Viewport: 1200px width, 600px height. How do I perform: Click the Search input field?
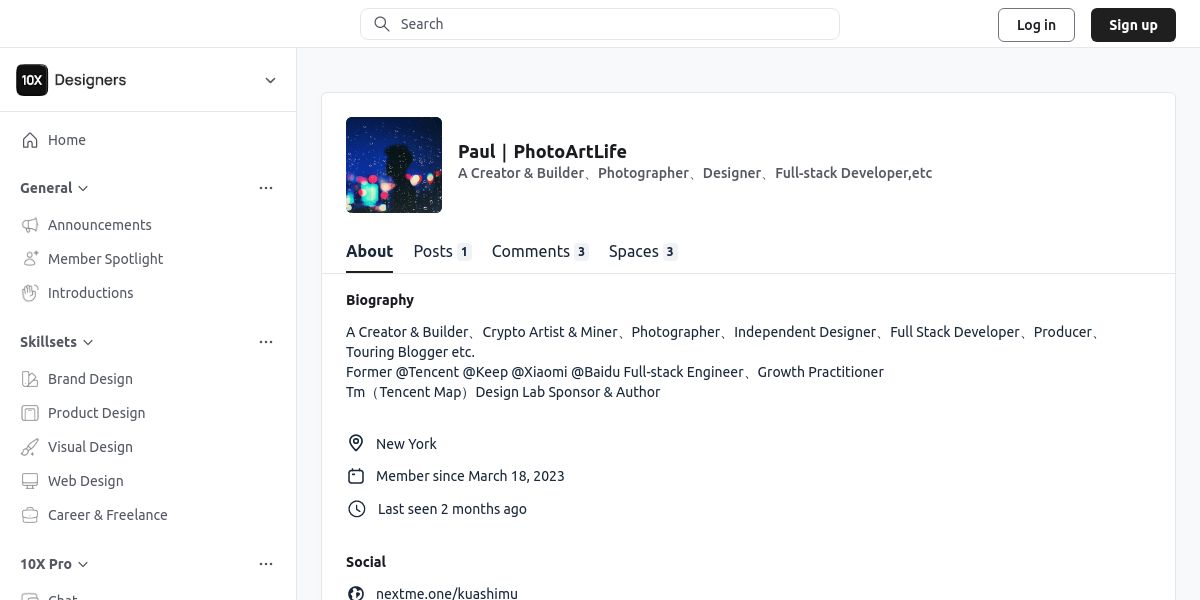600,24
